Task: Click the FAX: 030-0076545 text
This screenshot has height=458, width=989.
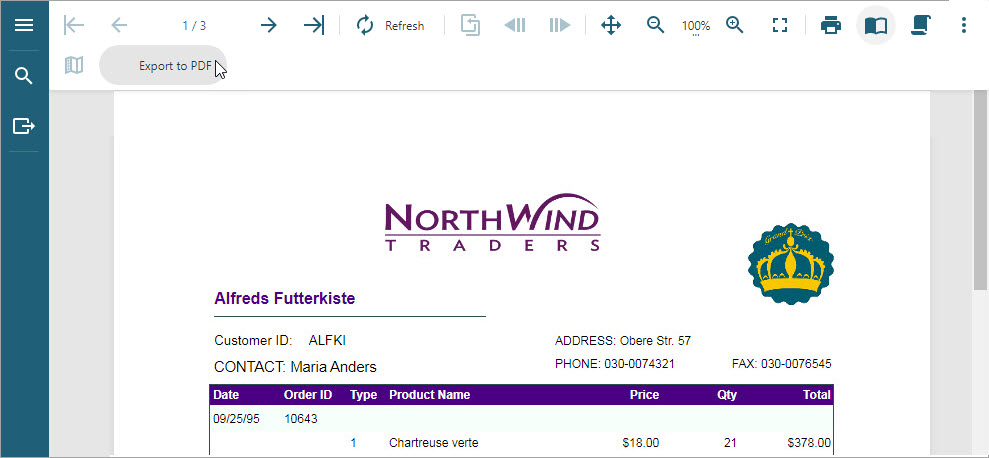Action: (781, 364)
